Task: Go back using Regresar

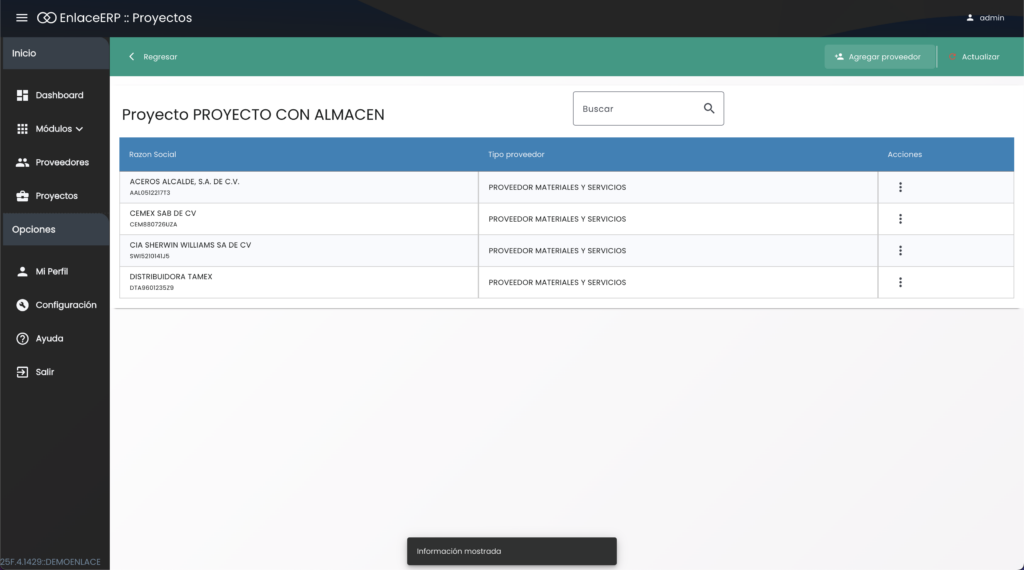Action: tap(153, 57)
